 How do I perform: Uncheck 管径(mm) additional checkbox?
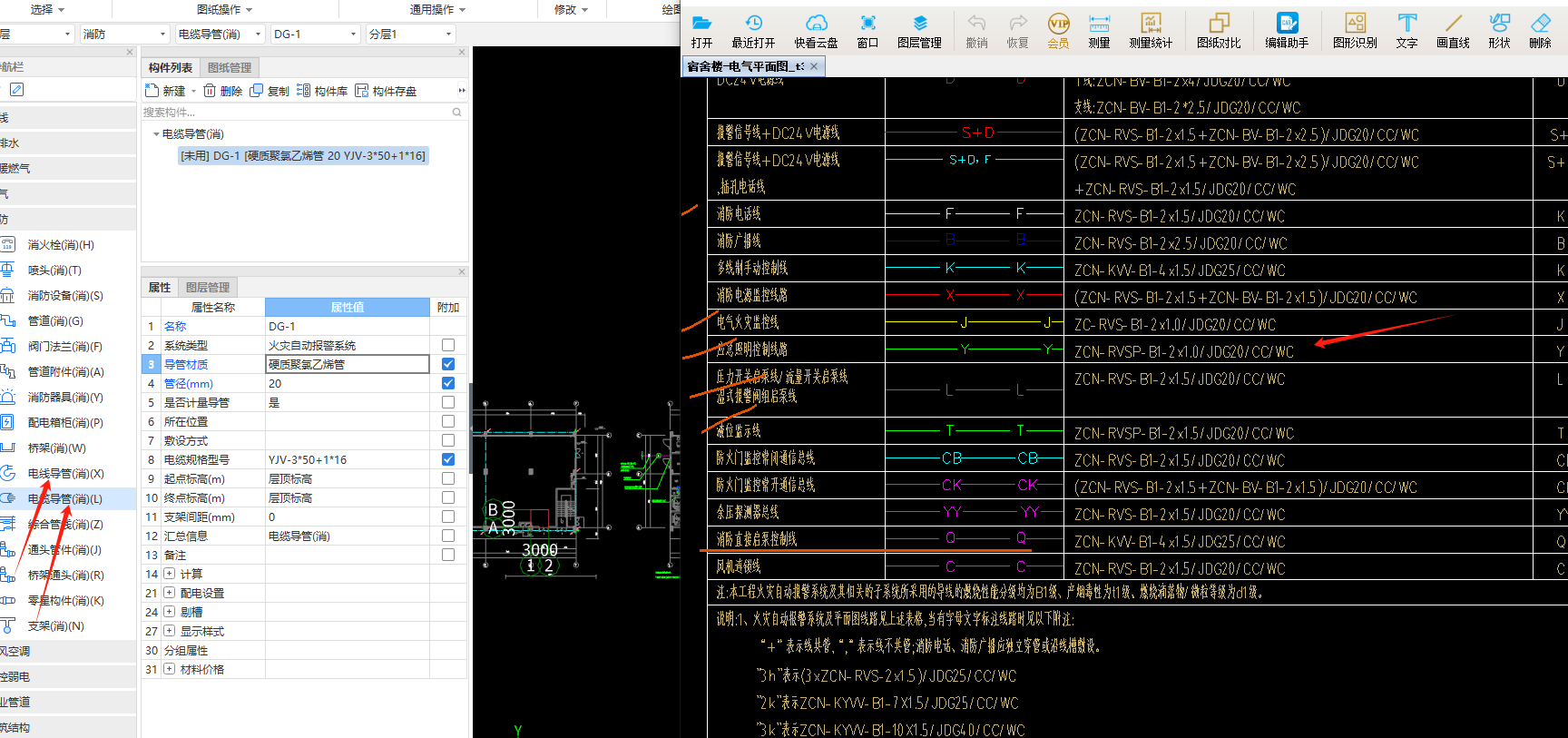click(x=448, y=383)
